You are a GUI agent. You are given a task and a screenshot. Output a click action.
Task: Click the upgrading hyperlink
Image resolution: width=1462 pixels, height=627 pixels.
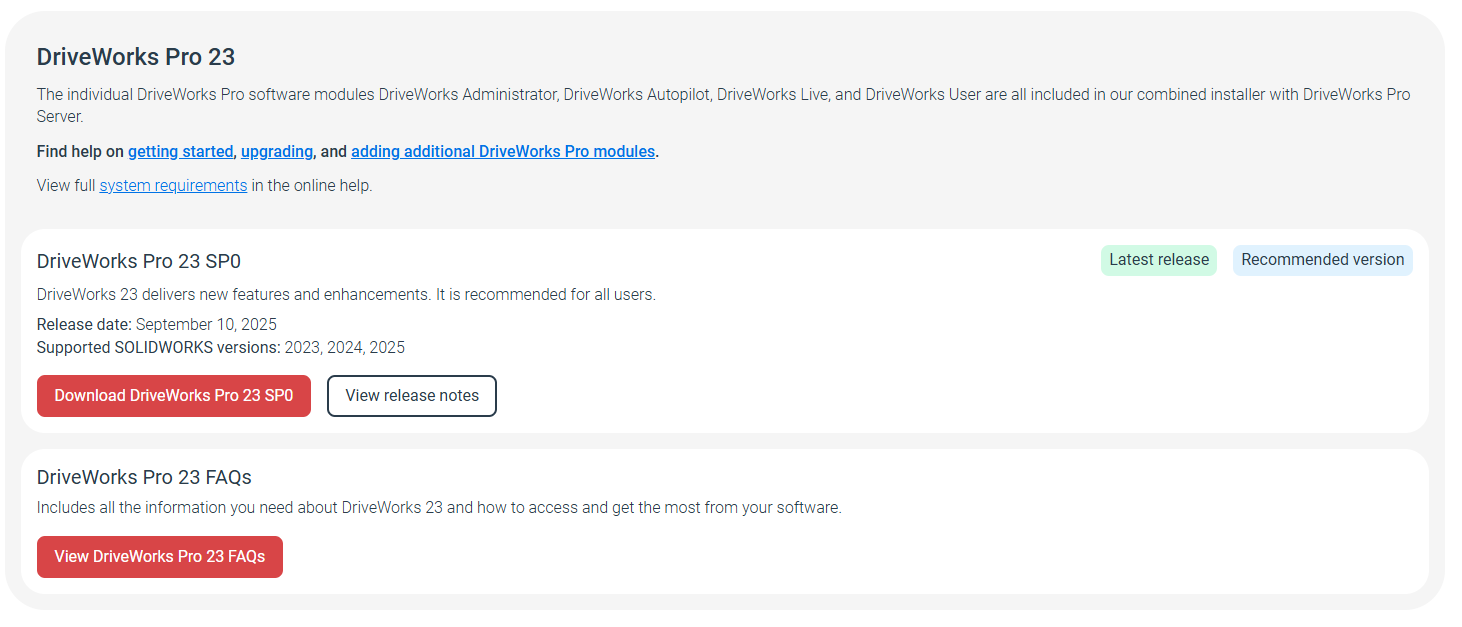click(x=276, y=151)
